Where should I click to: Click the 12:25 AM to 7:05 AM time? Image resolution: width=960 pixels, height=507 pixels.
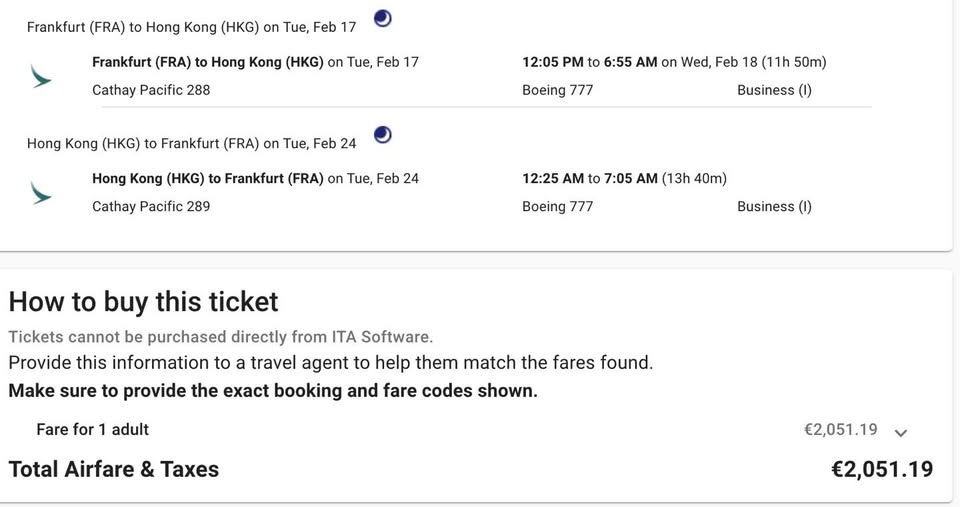590,179
